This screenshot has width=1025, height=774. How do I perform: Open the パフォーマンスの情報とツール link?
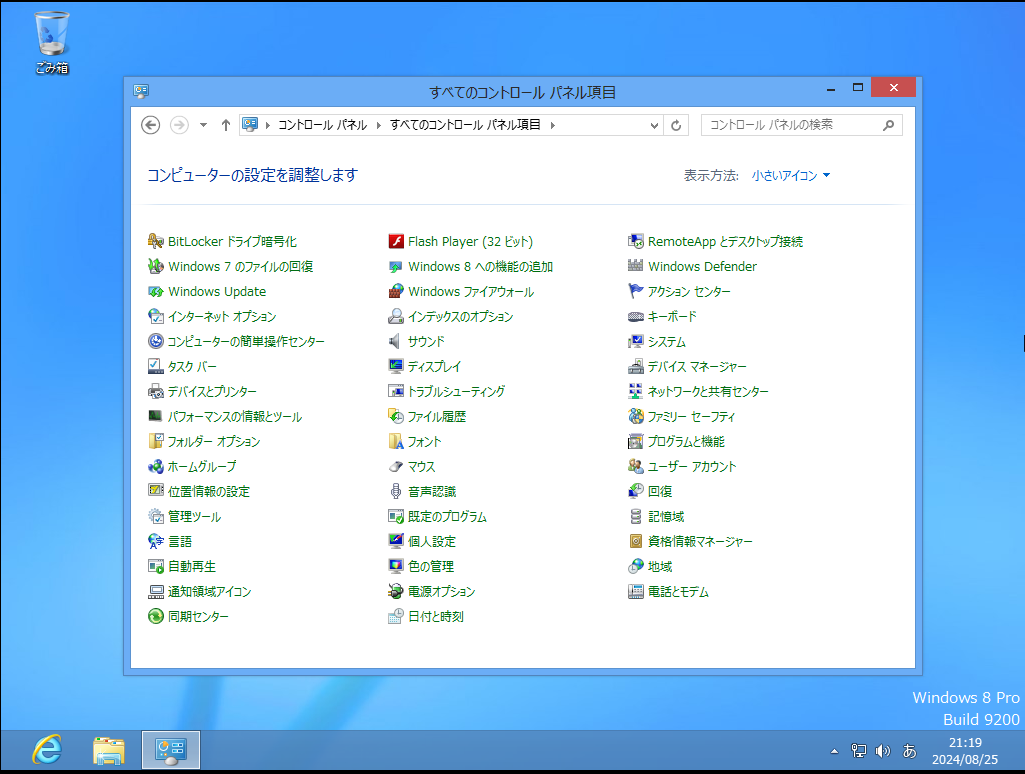(235, 416)
